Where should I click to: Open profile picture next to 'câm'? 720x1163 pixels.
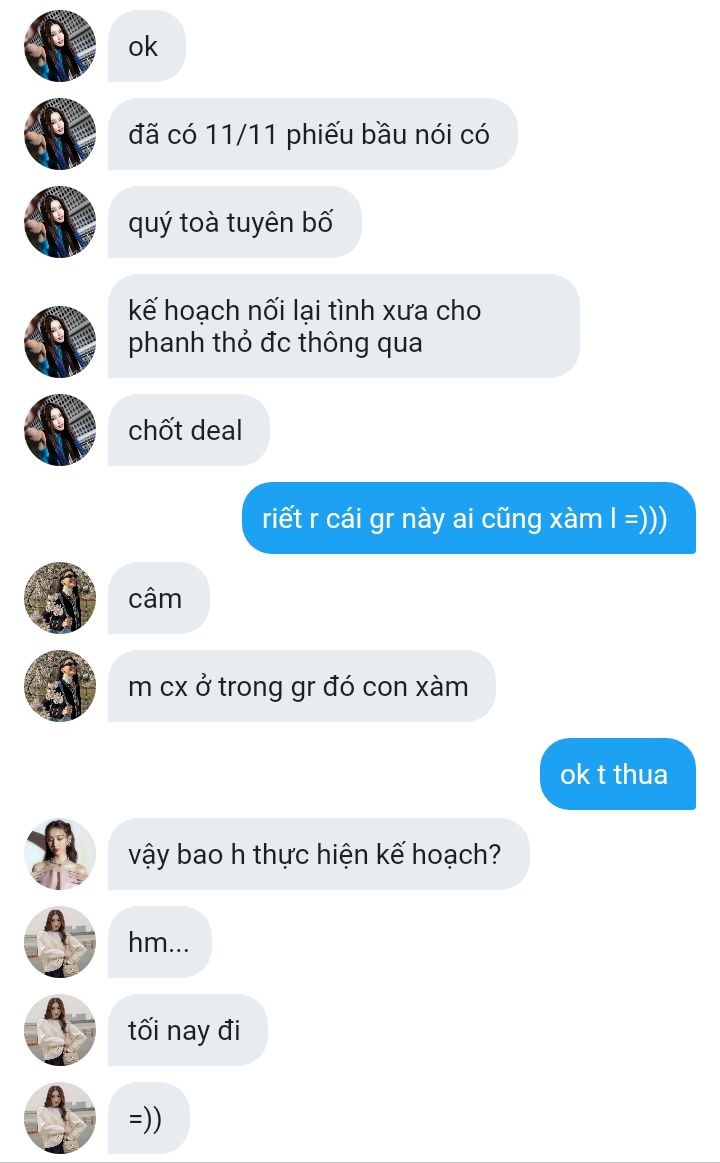[60, 598]
